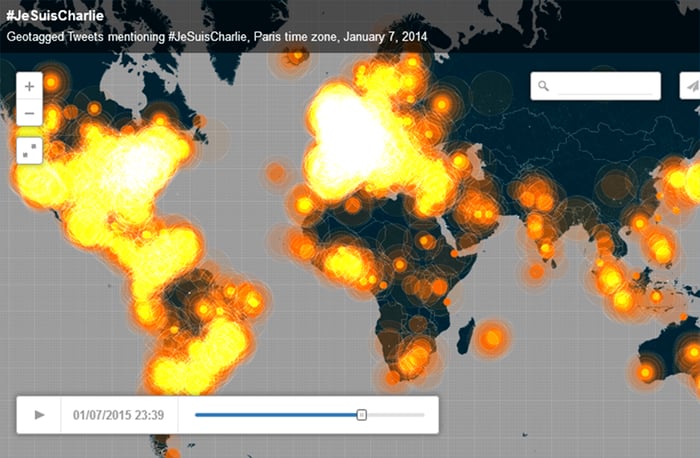
Task: Click the unplayed grey end of timeline track
Action: [395, 415]
